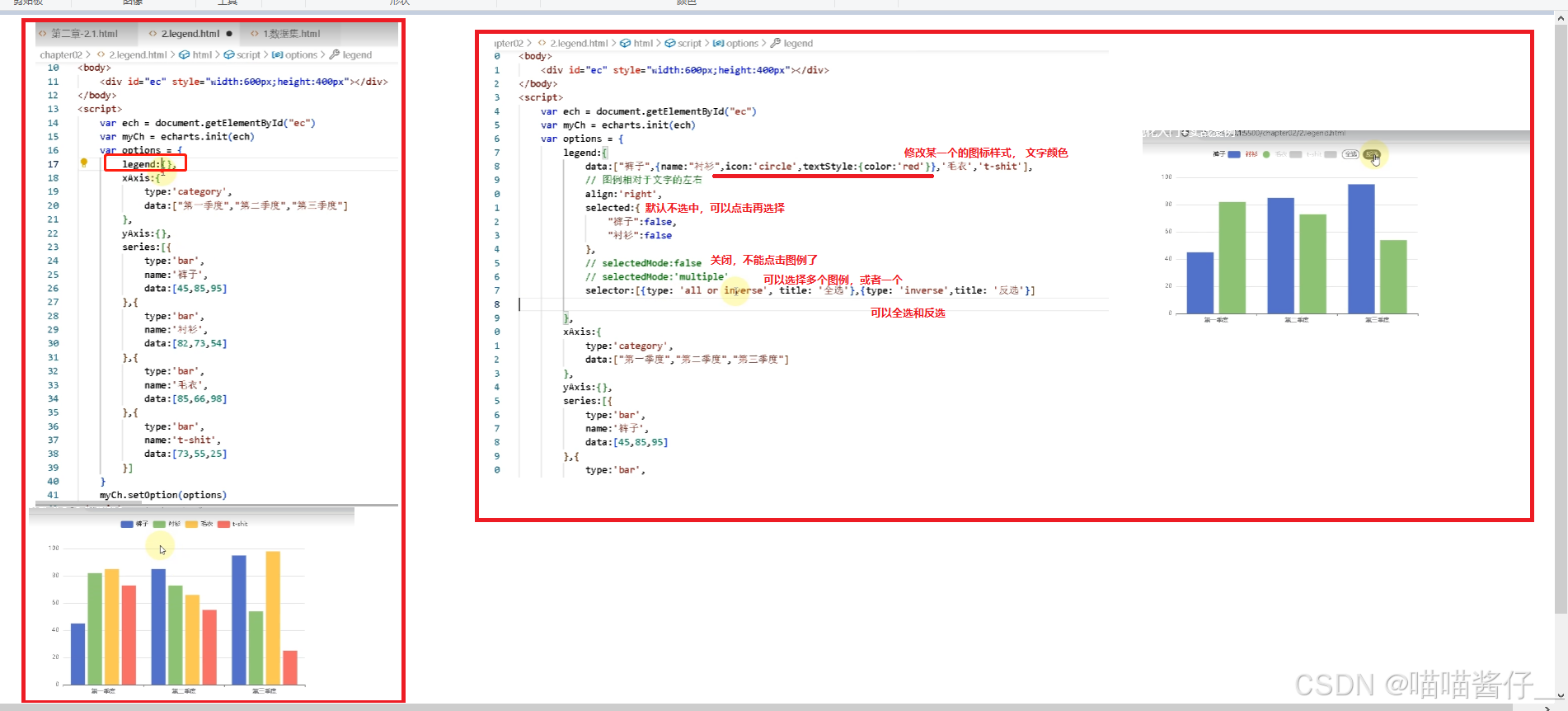Open 2.legend.html in the left editor breadcrumb
The width and height of the screenshot is (1568, 711).
tap(138, 55)
